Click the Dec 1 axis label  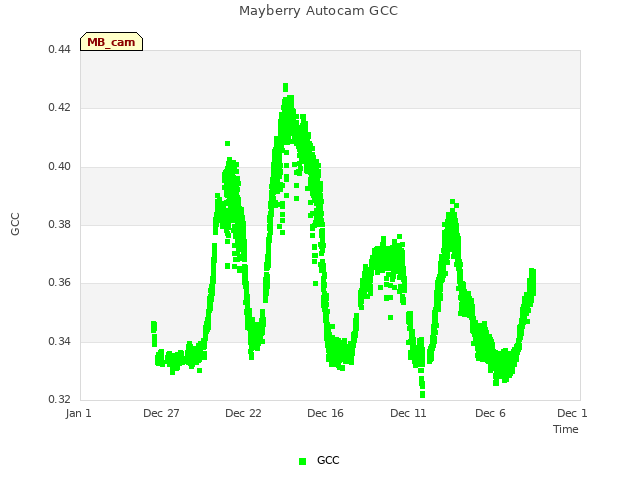[572, 413]
